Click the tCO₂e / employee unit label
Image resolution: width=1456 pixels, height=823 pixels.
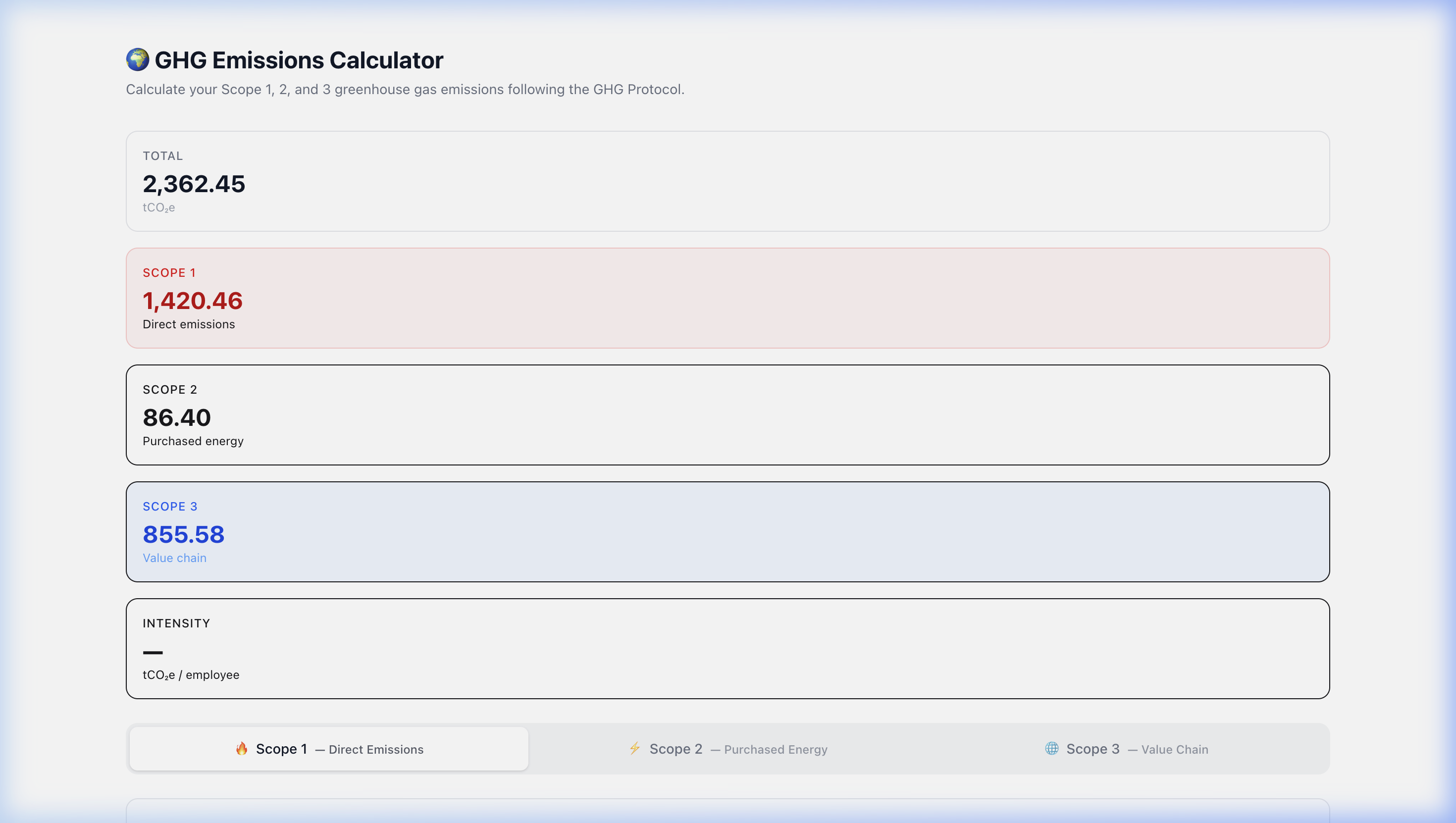[191, 674]
